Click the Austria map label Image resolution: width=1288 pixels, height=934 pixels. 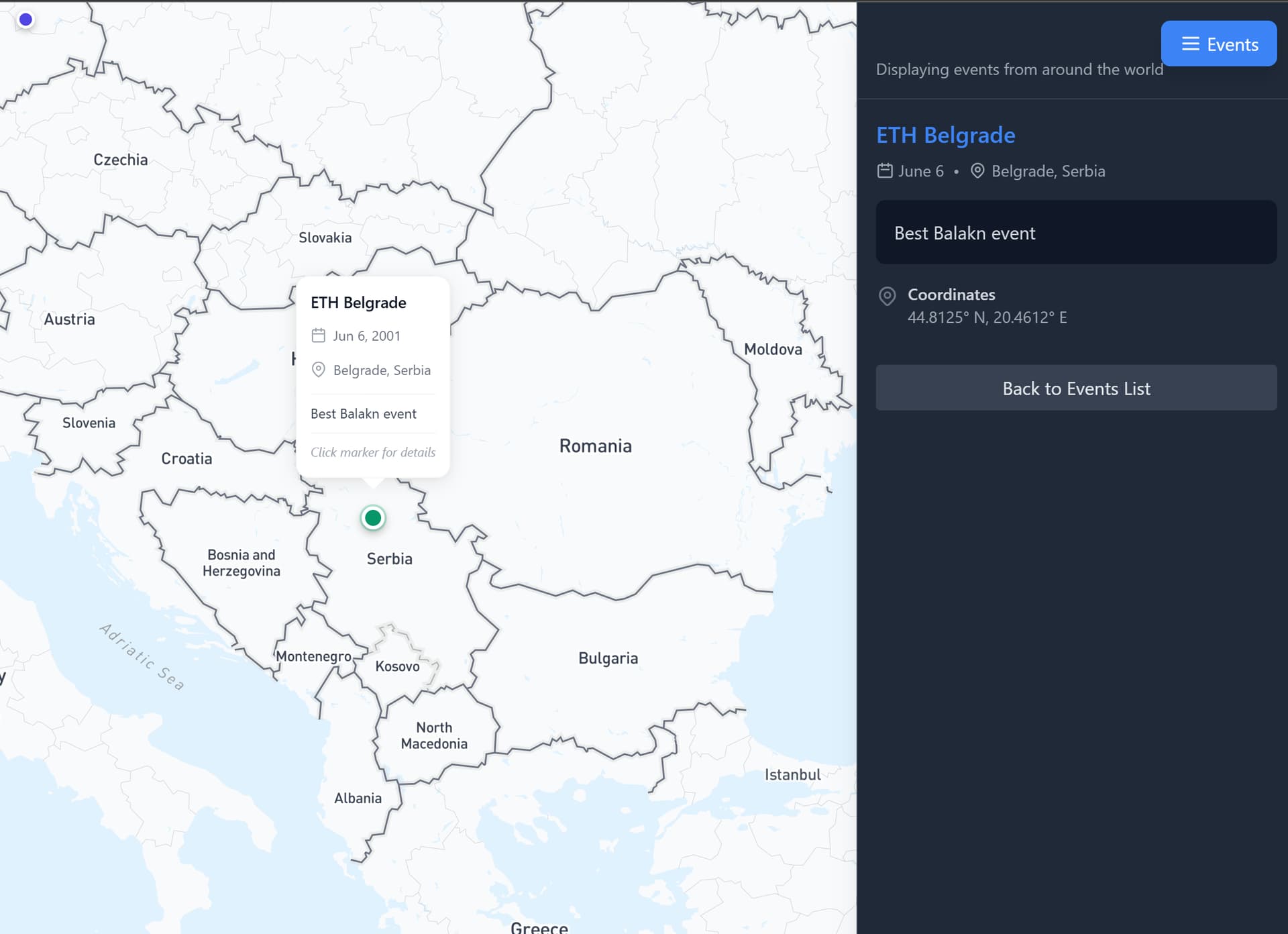pyautogui.click(x=69, y=319)
